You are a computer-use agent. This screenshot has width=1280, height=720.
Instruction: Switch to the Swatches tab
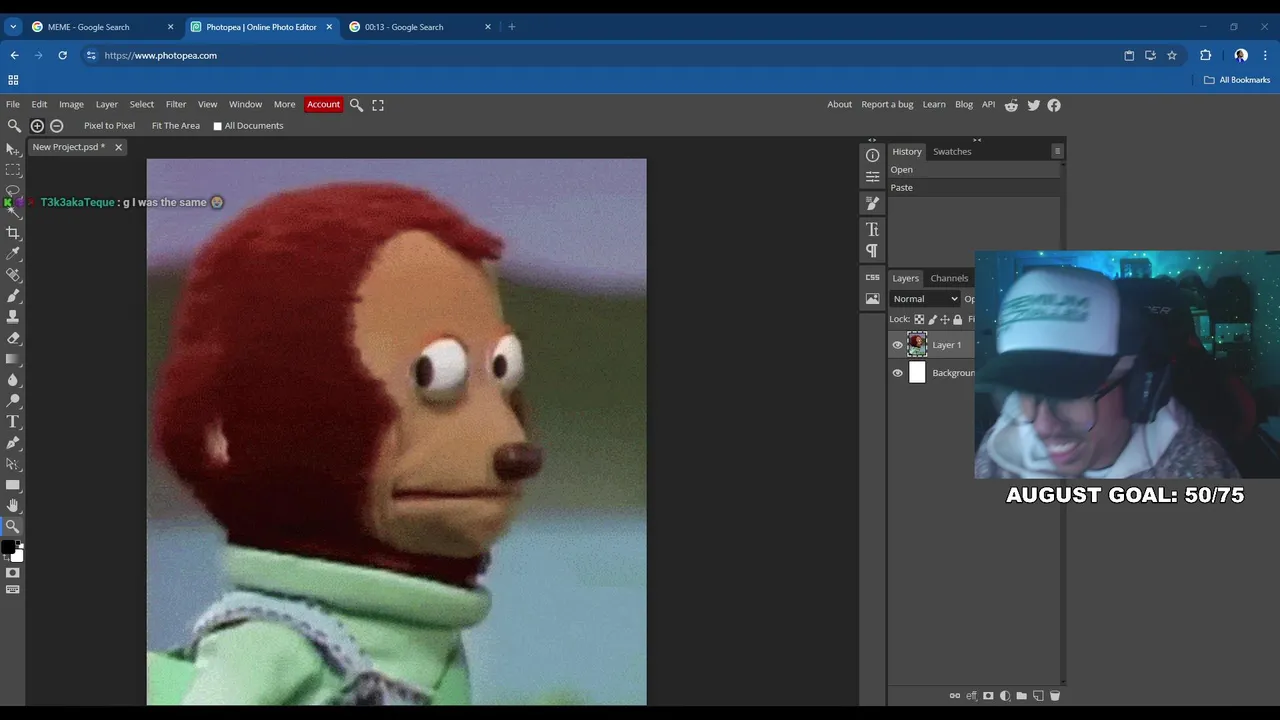tap(952, 152)
